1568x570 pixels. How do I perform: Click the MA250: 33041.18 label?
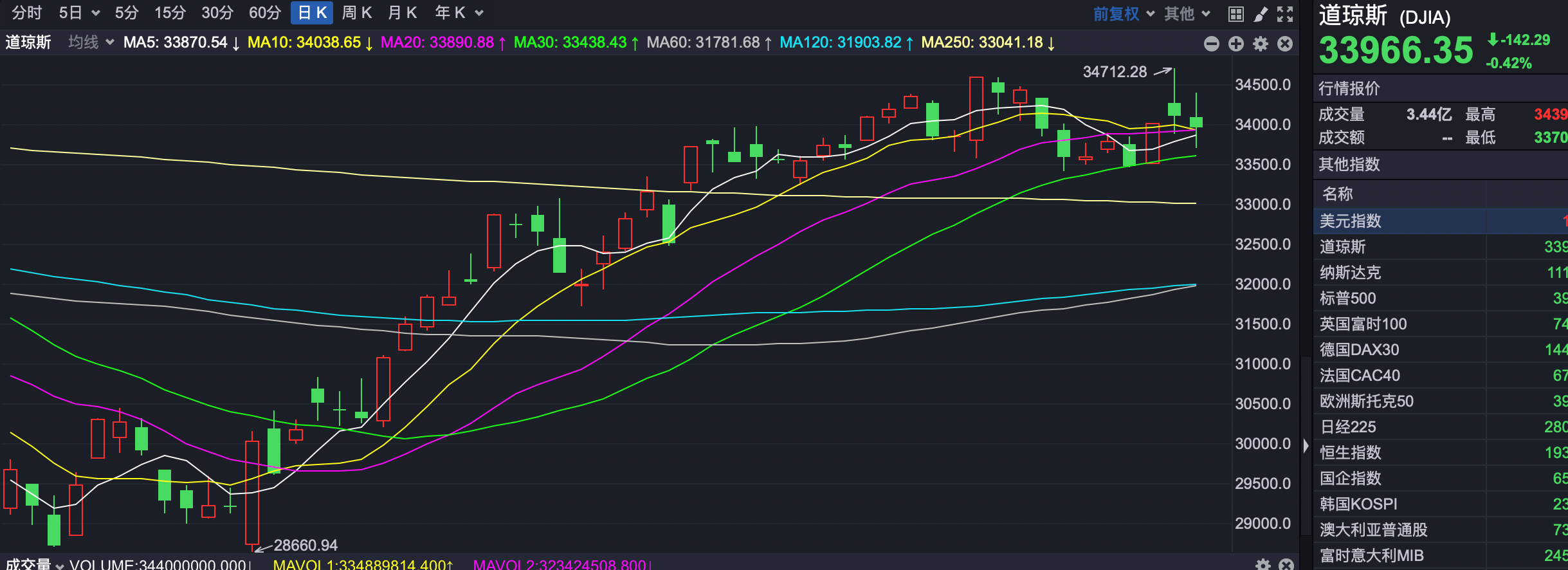coord(988,42)
